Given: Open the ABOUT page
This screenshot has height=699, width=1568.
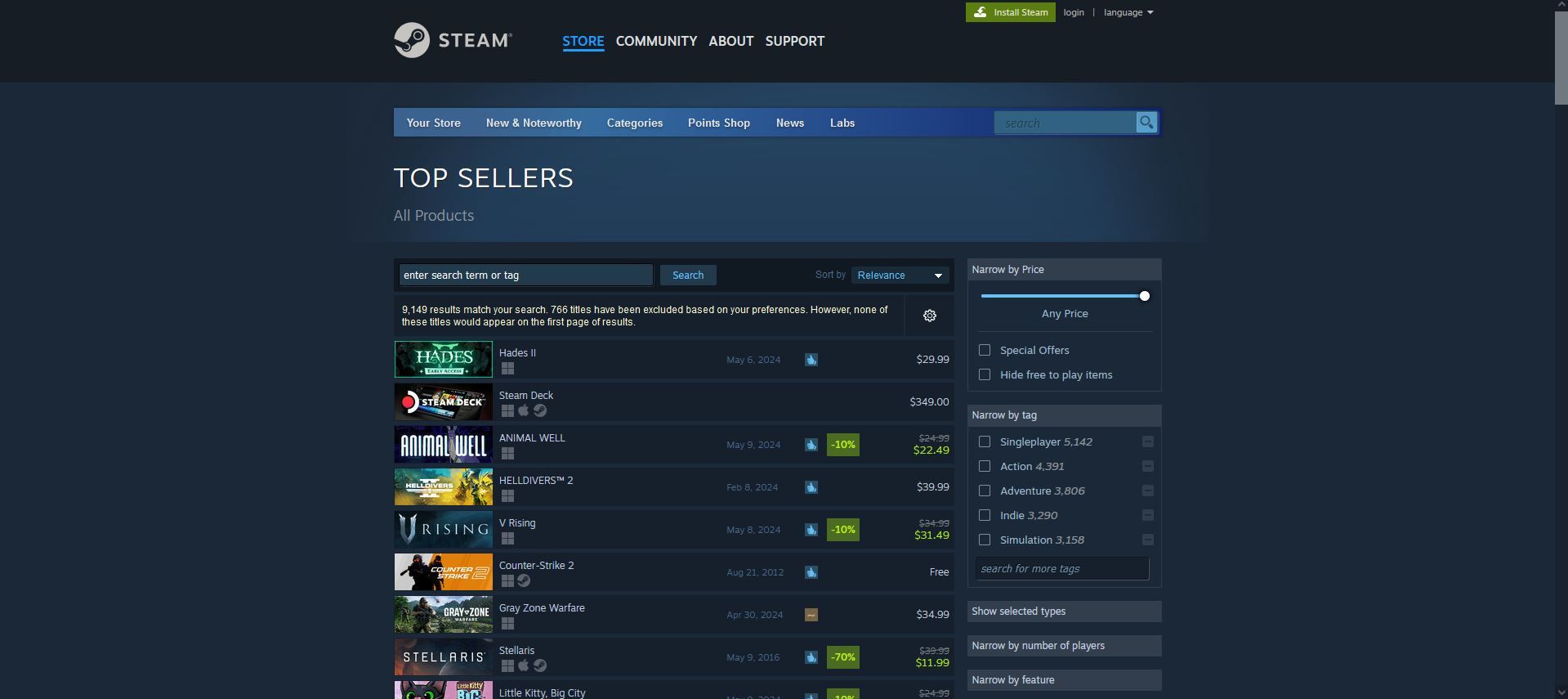Looking at the screenshot, I should click(731, 41).
